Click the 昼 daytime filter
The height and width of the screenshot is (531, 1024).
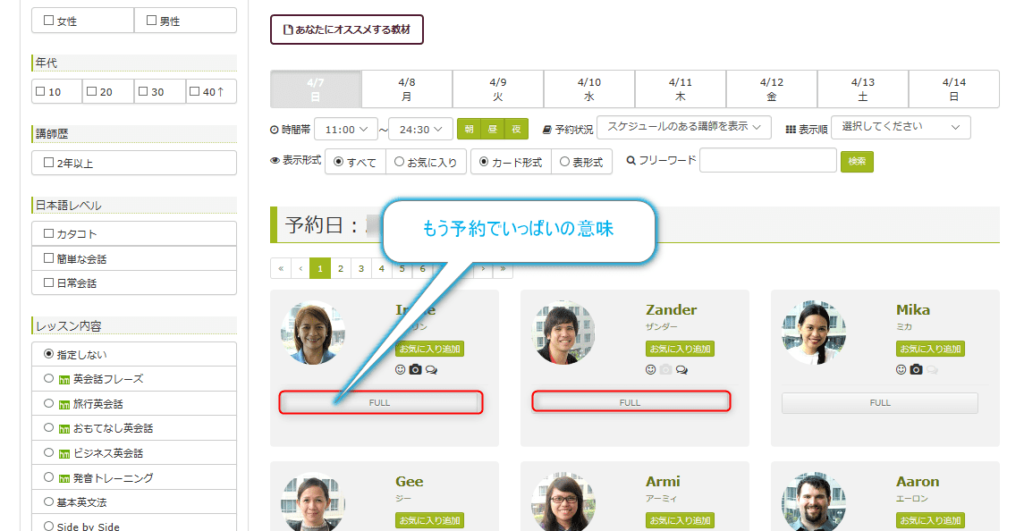492,129
